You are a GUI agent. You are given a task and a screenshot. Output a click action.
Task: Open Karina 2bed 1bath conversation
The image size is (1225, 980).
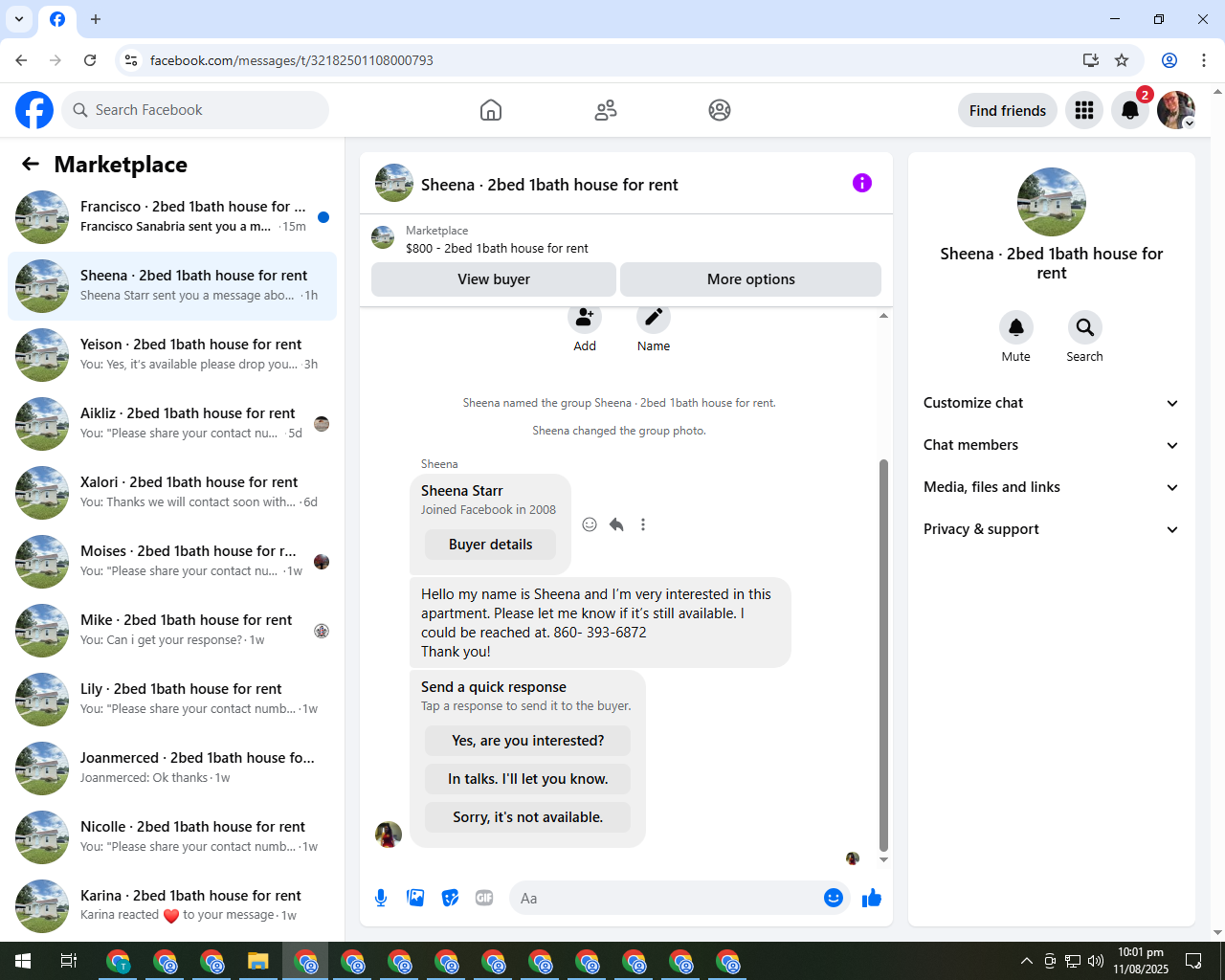(x=172, y=906)
